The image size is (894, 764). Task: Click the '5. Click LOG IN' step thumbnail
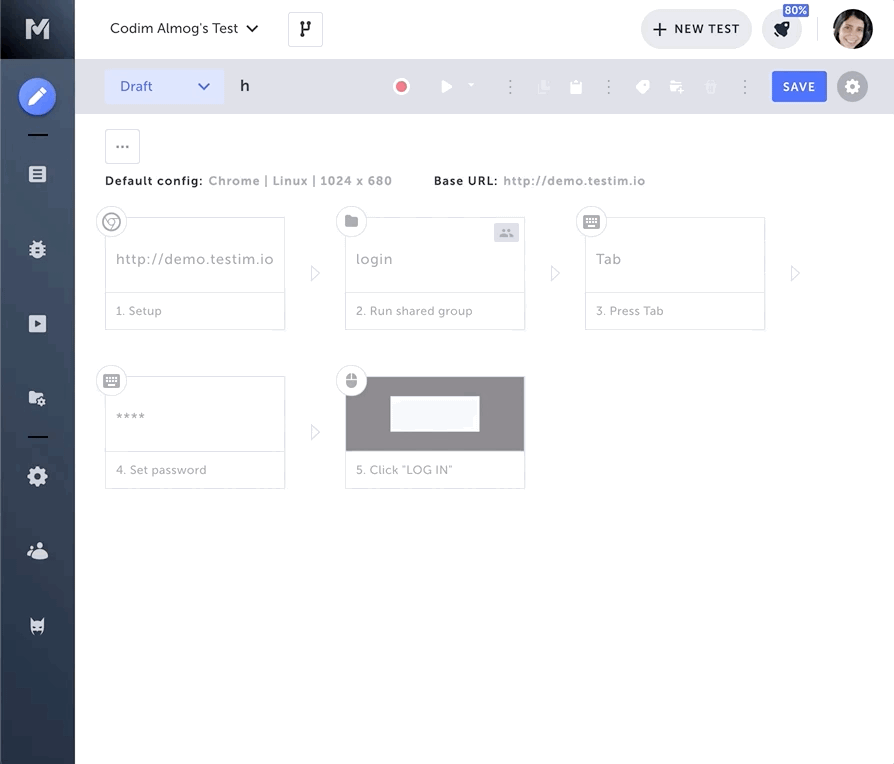tap(435, 414)
